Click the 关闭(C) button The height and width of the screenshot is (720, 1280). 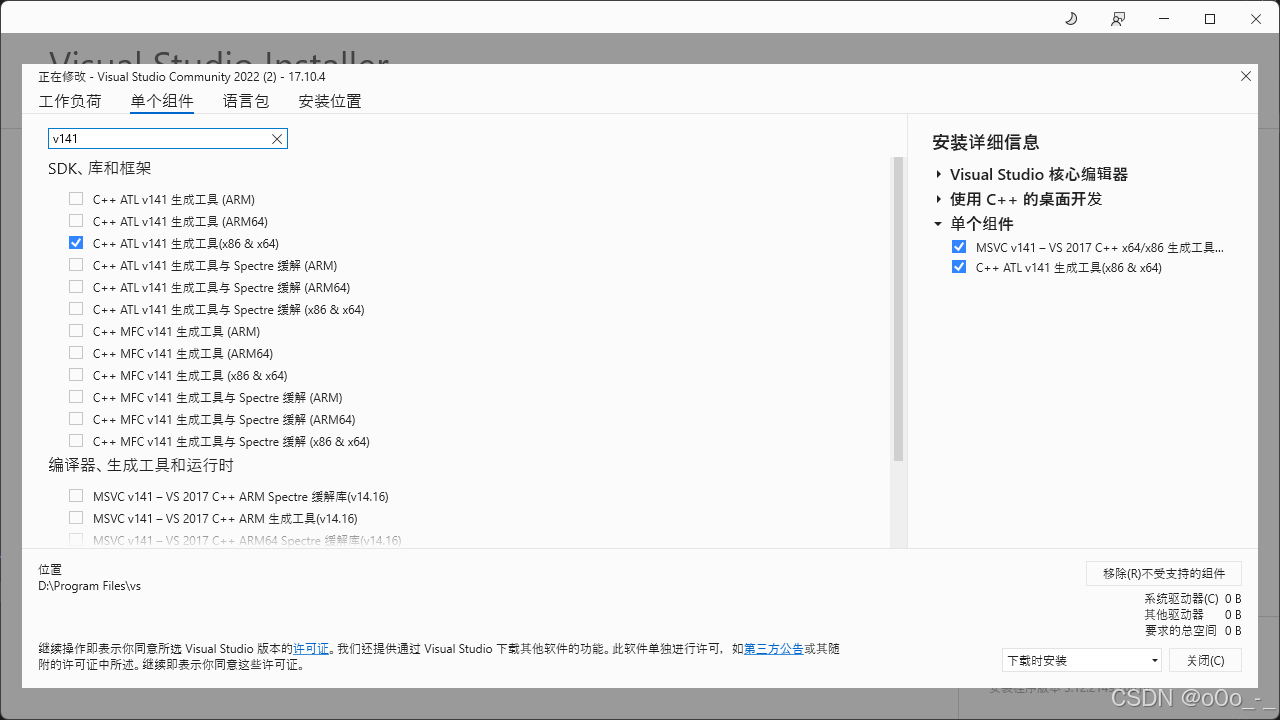click(1205, 660)
